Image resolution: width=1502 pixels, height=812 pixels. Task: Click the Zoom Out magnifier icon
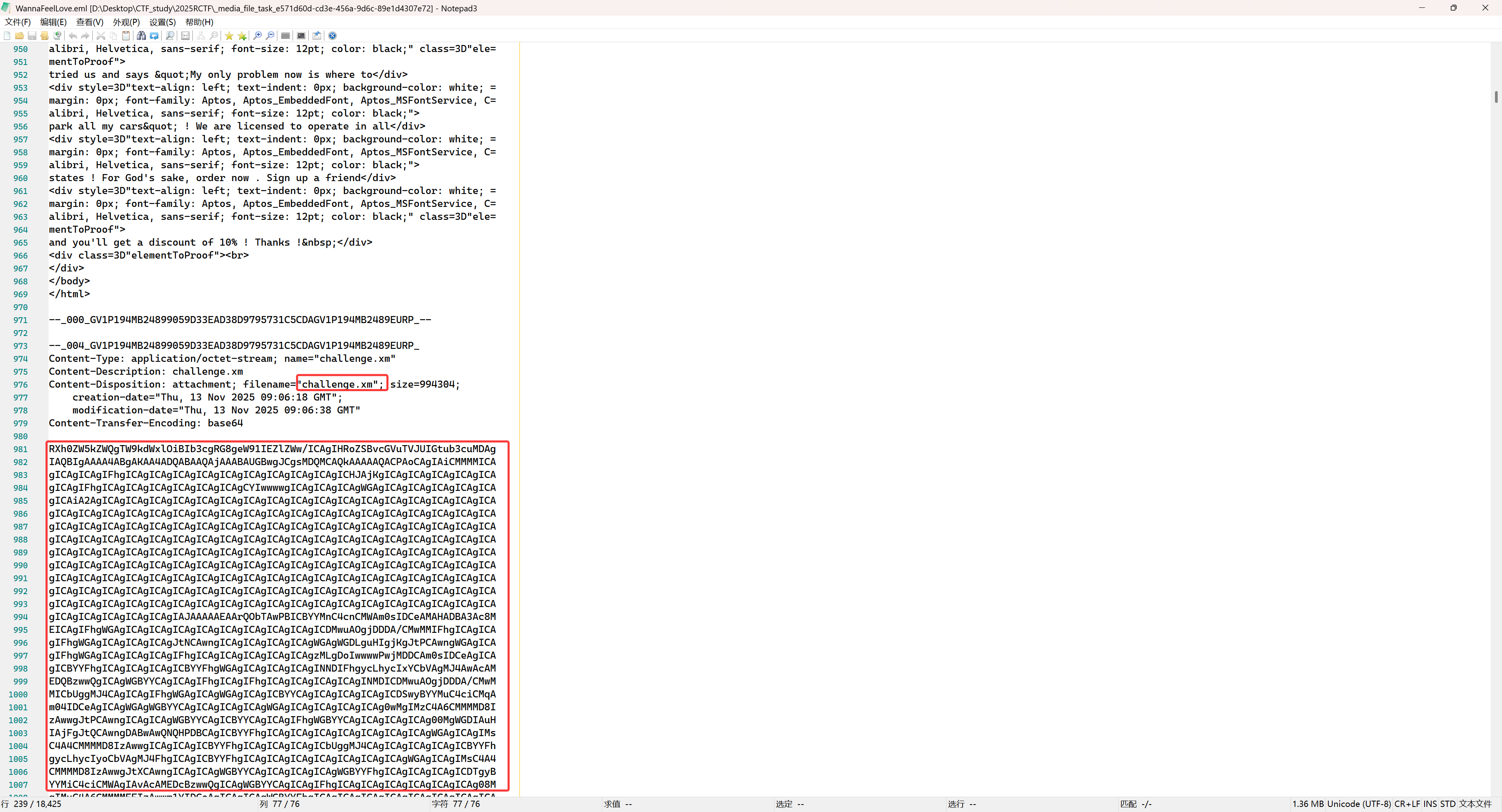tap(271, 36)
